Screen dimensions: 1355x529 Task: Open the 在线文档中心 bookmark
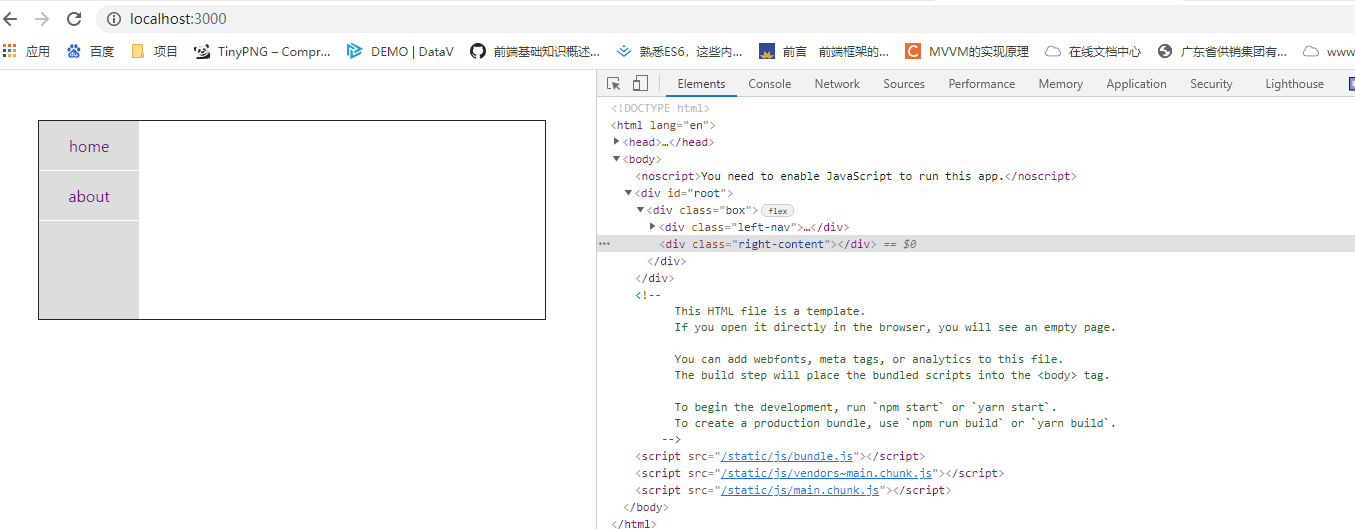click(x=1093, y=52)
